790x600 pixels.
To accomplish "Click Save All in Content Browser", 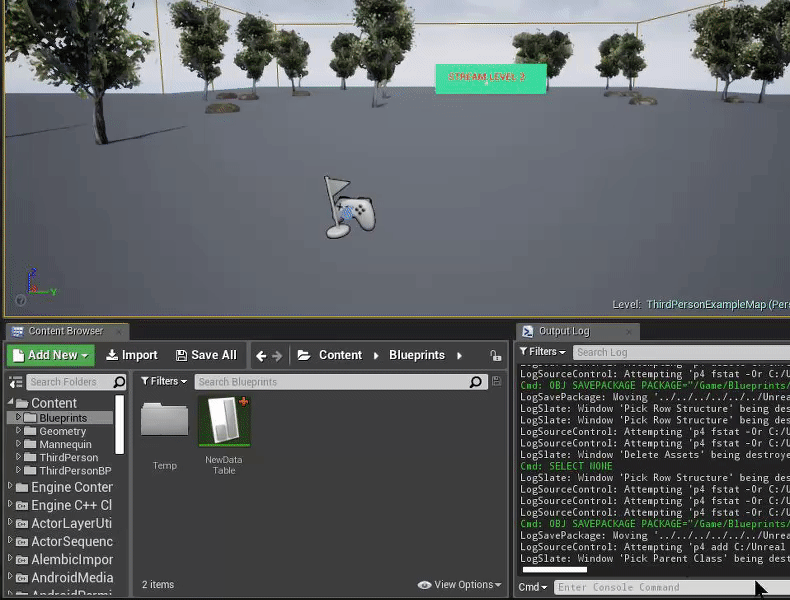I will [206, 355].
